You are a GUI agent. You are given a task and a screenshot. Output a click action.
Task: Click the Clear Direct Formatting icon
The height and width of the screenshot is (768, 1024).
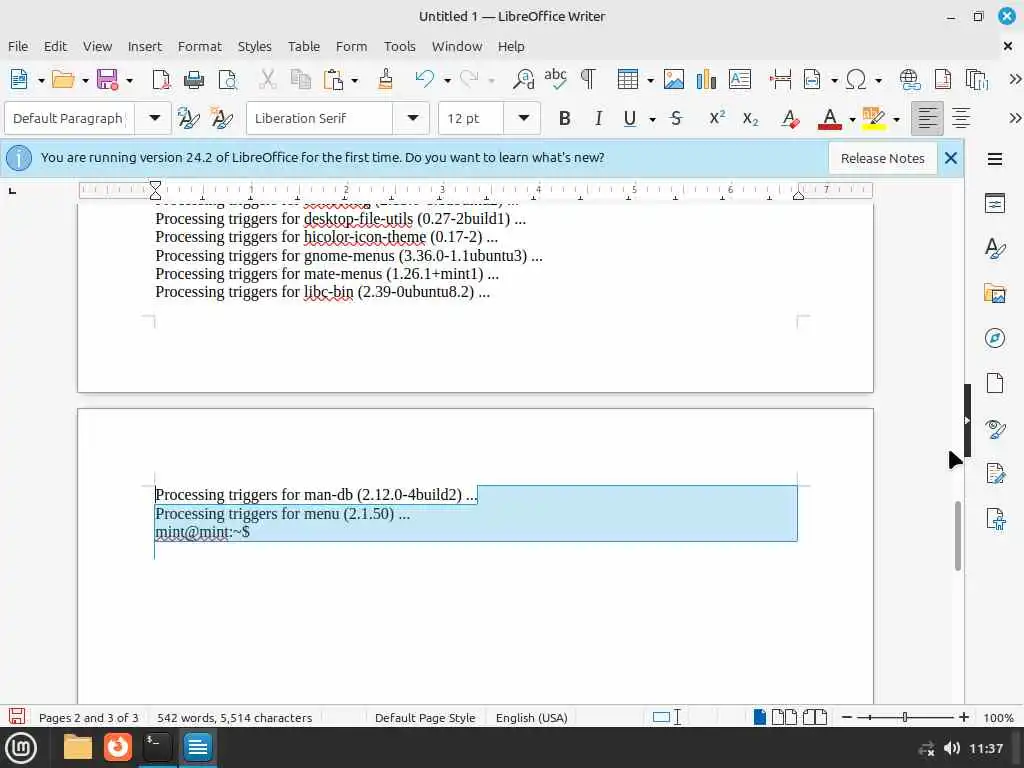click(790, 118)
